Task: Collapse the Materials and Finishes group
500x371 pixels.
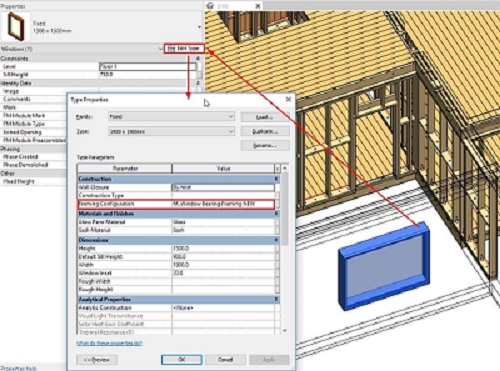Action: (x=276, y=213)
